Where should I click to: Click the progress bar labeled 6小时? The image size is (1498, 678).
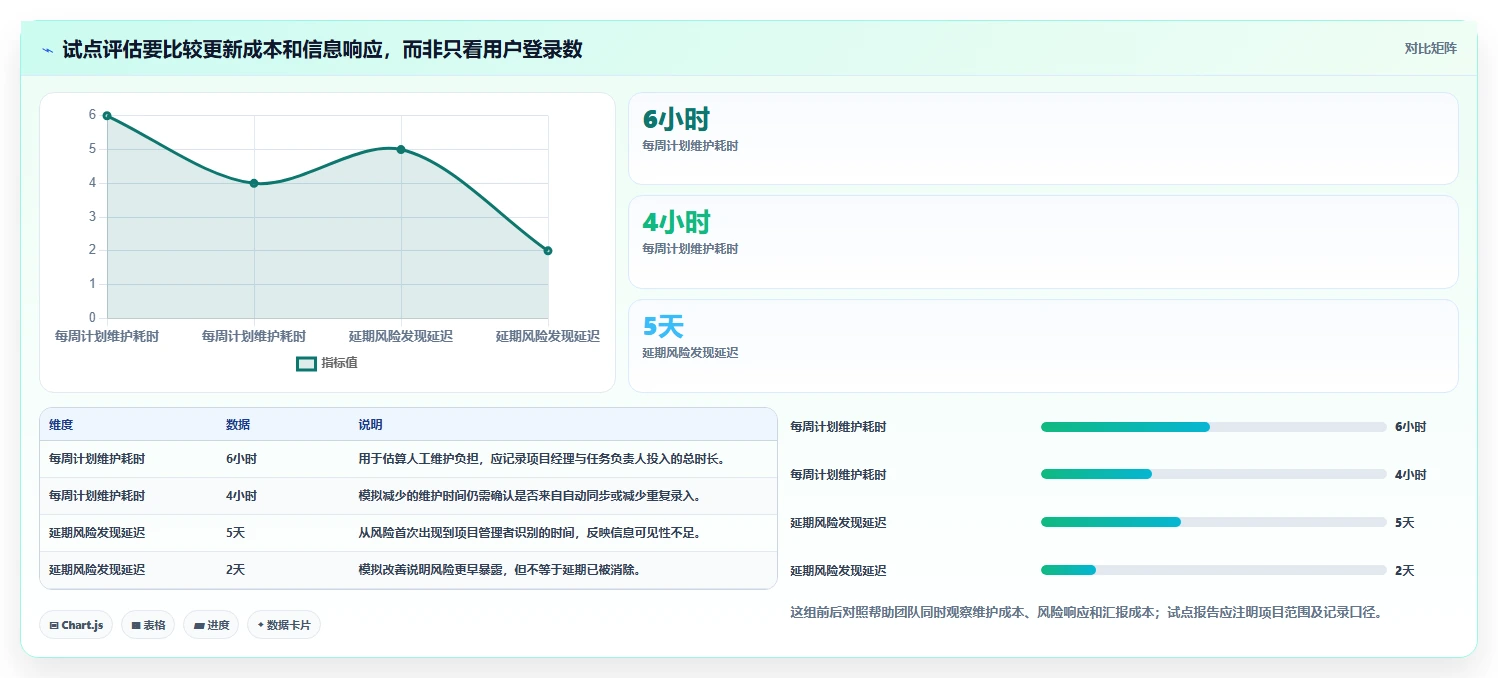click(1214, 427)
